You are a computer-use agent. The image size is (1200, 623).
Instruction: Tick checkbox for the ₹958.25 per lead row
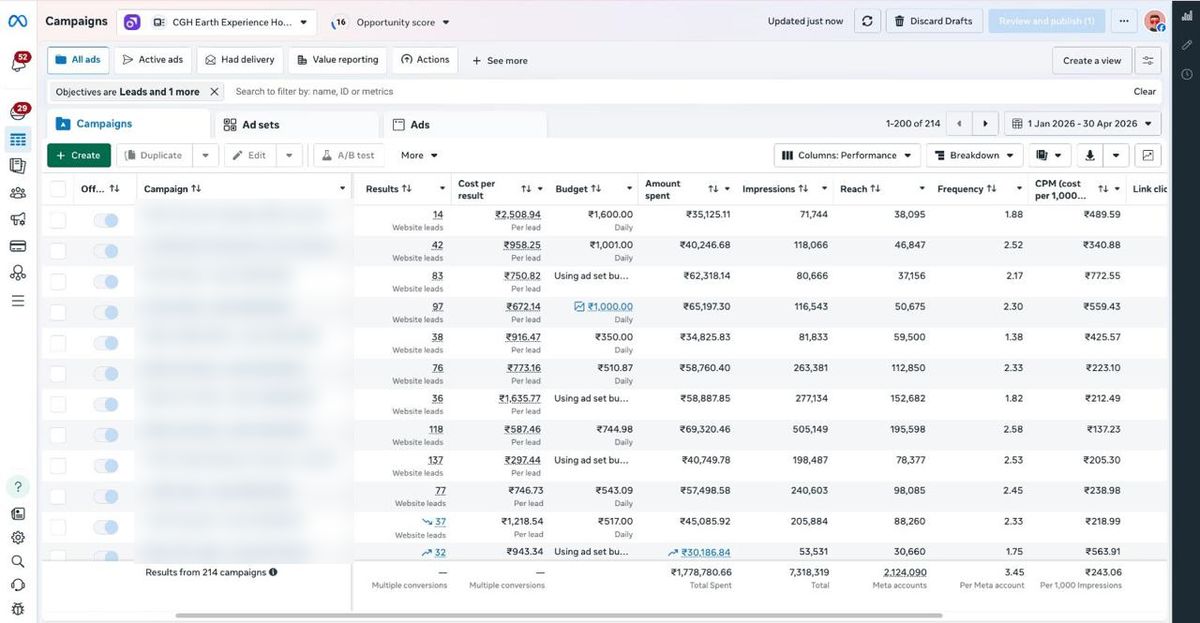[x=58, y=251]
